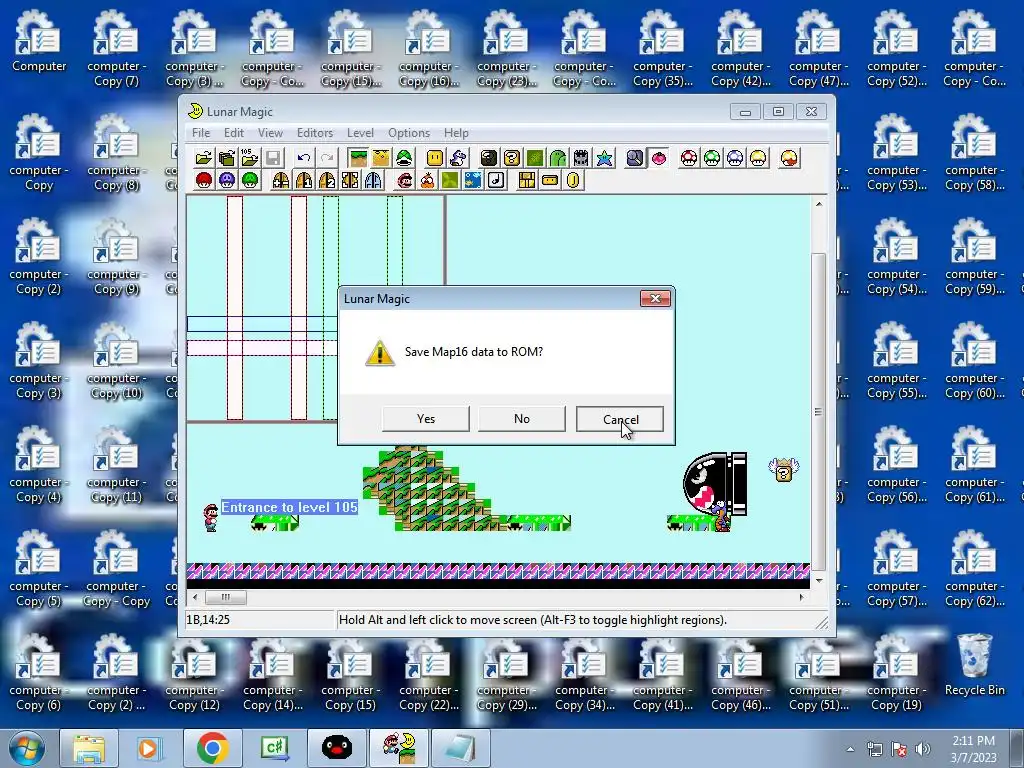The image size is (1024, 768).
Task: Open the File menu
Action: 200,133
